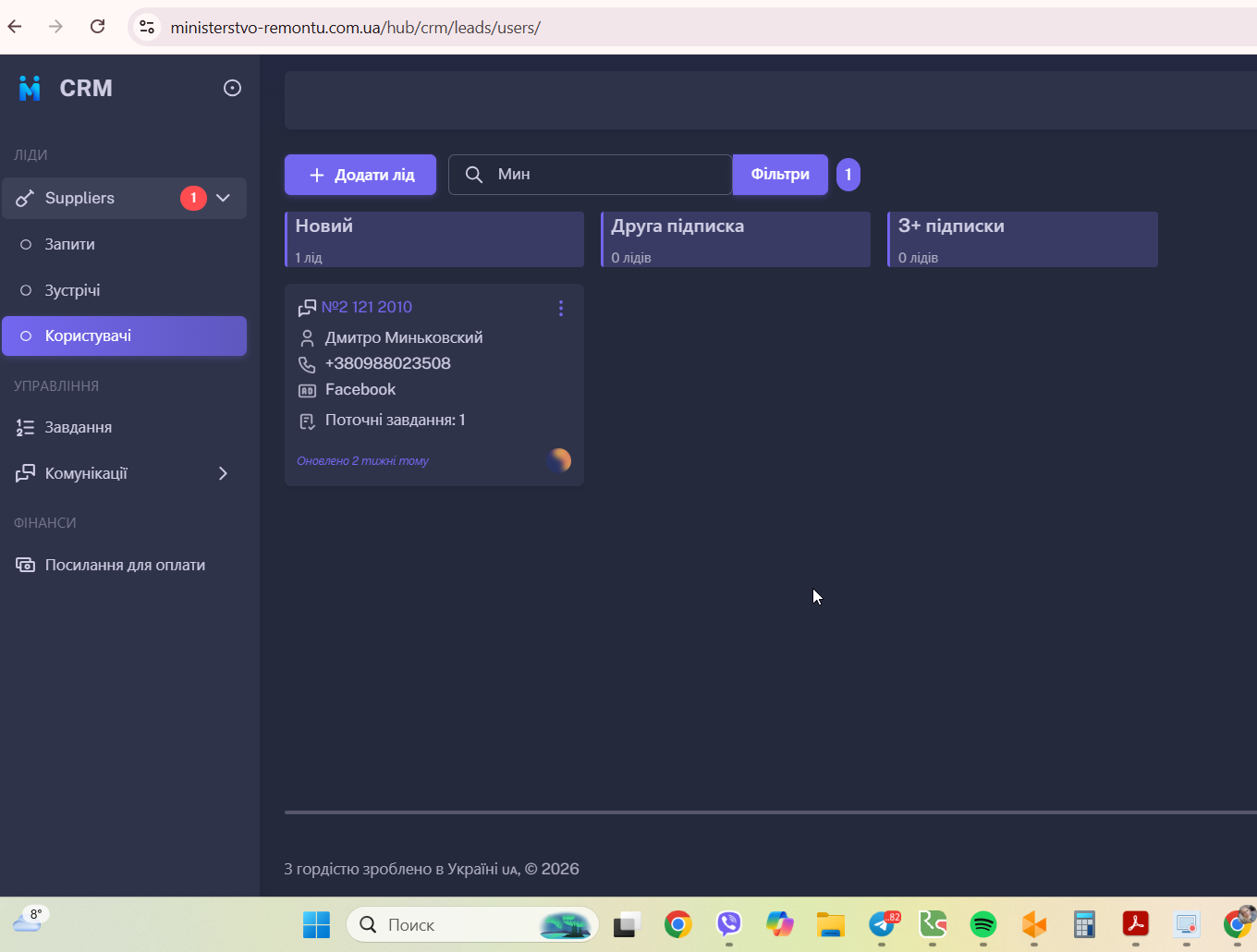Click the person icon beside Дмитро Миньковский
Screen dimensions: 1257x952
coord(308,338)
